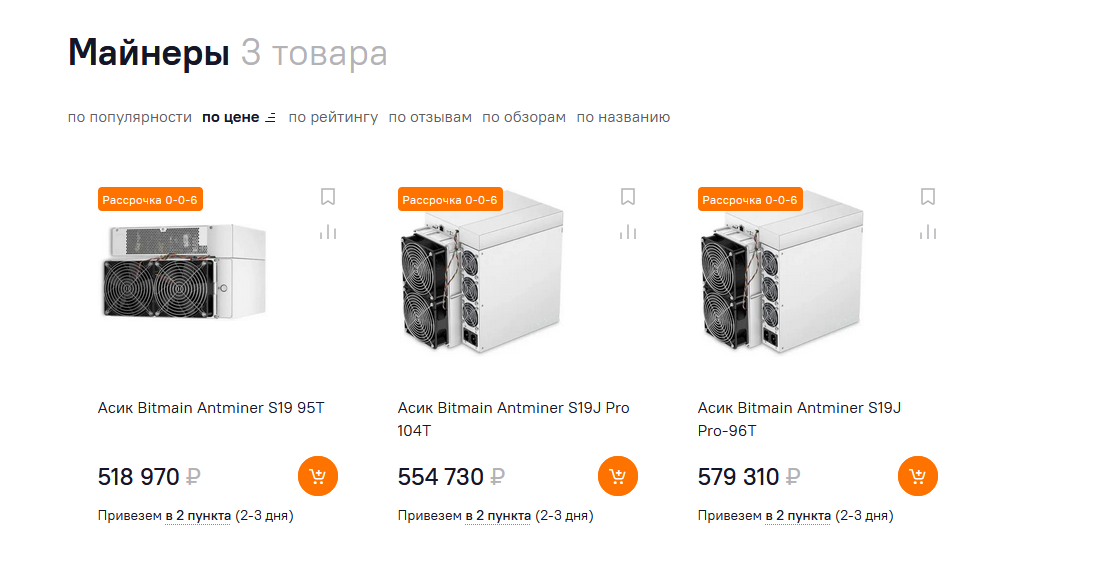Compare the Antminer S19J Pro 104T
This screenshot has width=1120, height=584.
(628, 232)
